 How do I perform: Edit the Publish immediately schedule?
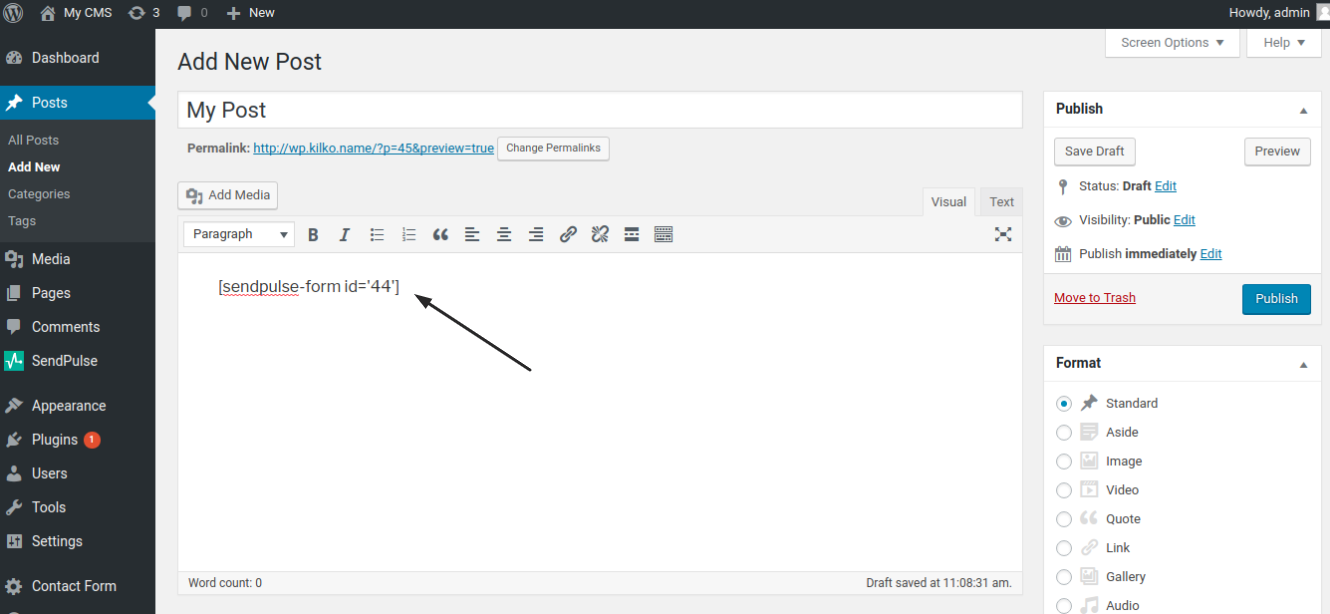click(1211, 254)
